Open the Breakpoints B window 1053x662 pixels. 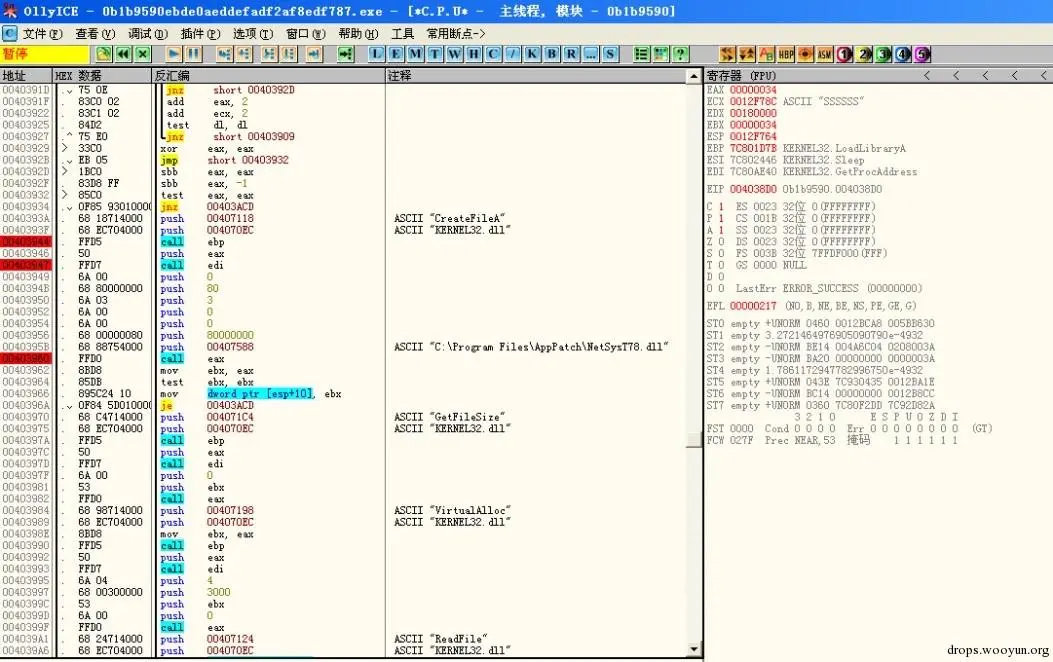552,54
